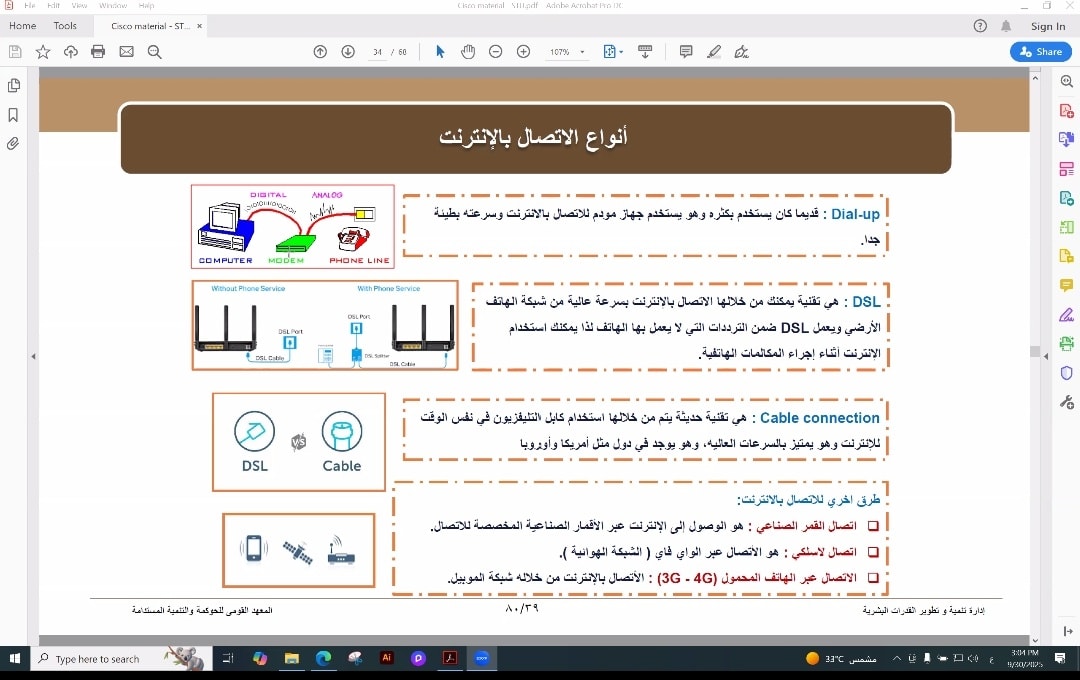The height and width of the screenshot is (680, 1080).
Task: Open the Bookmarks panel icon
Action: coord(13,115)
